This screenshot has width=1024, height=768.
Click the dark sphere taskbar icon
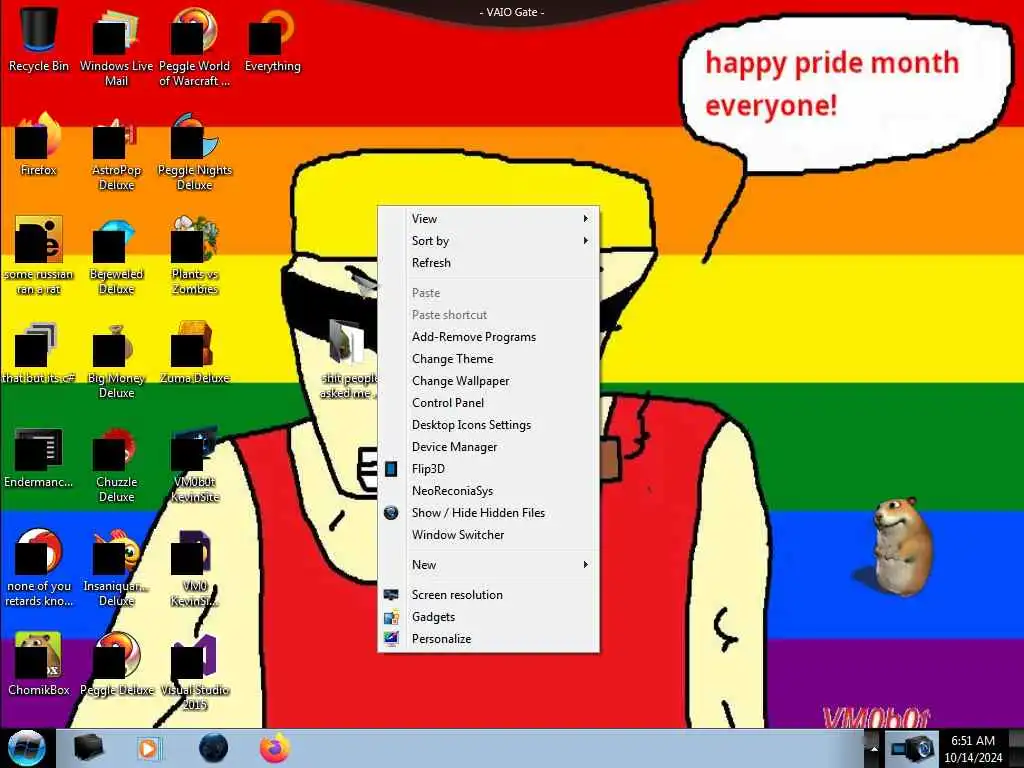[x=213, y=748]
